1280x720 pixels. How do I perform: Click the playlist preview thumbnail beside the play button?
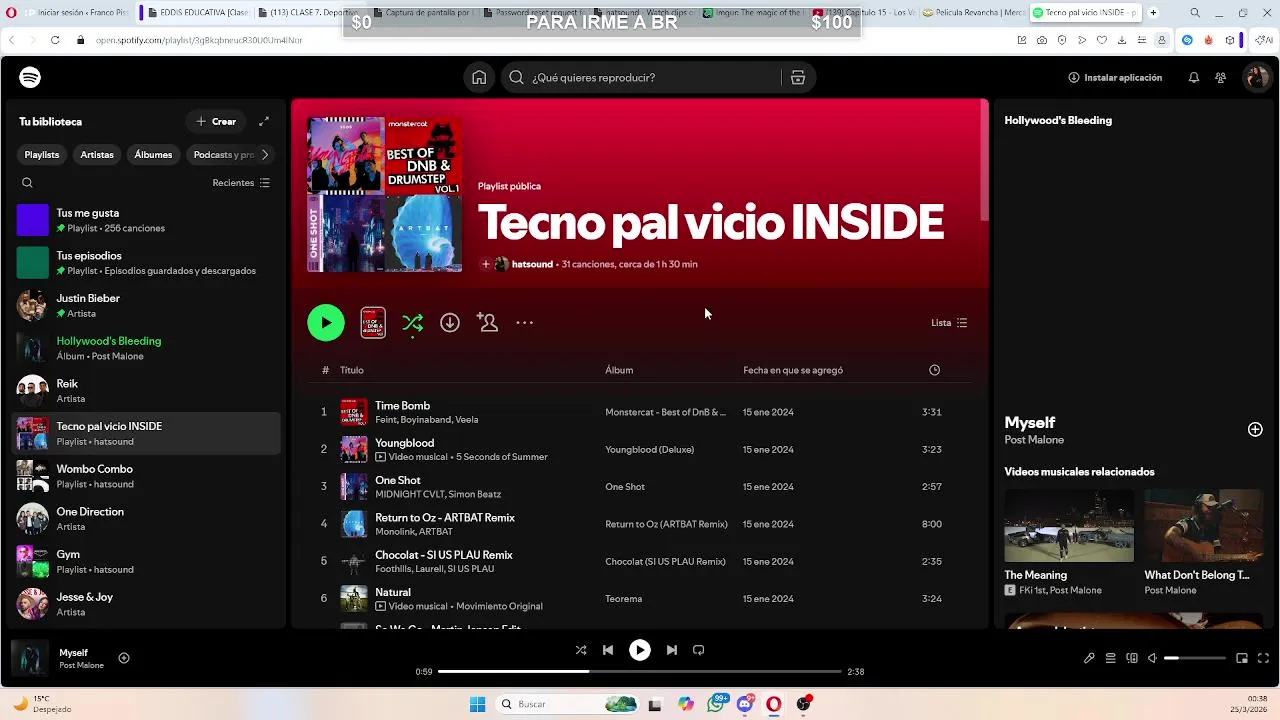[373, 323]
